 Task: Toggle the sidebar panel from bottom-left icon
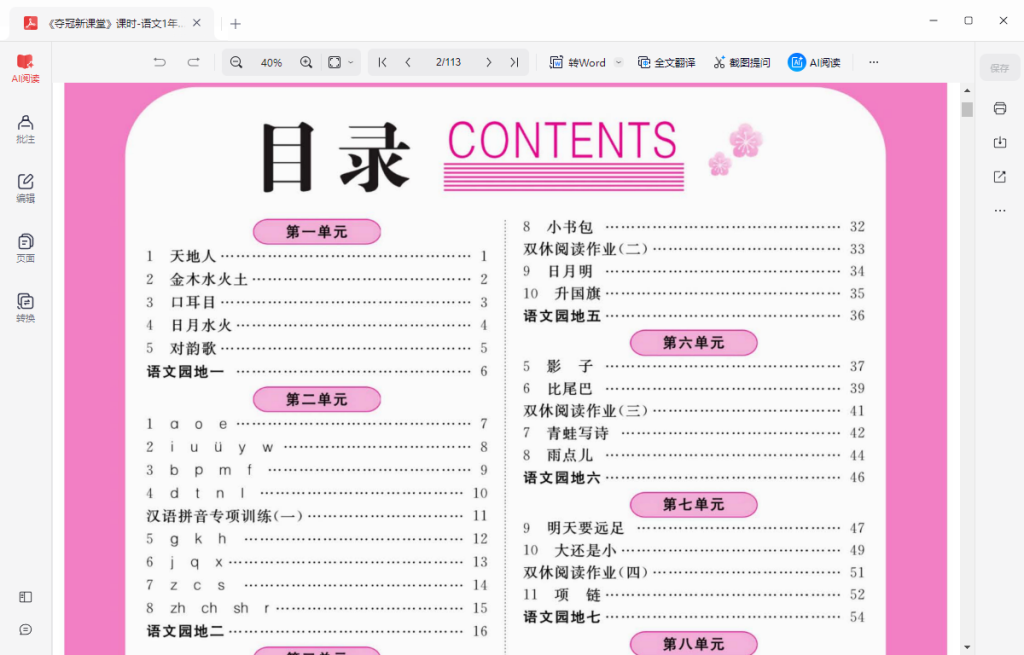[x=25, y=597]
